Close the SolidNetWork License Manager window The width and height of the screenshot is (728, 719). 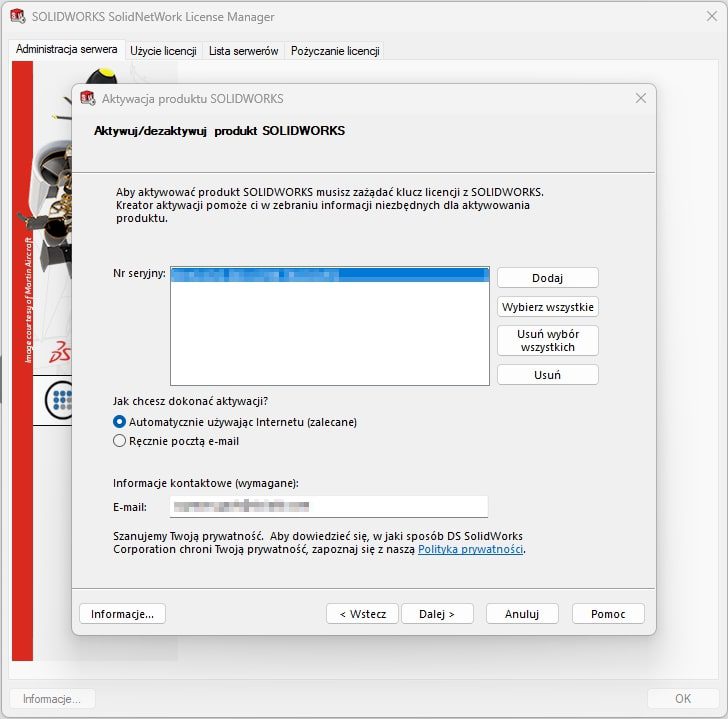(711, 17)
